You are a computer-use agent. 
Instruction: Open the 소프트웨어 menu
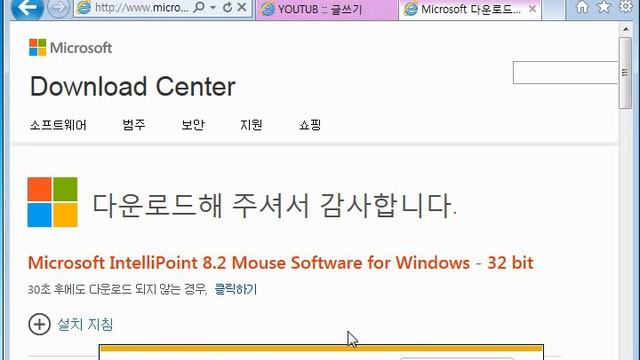click(x=58, y=125)
